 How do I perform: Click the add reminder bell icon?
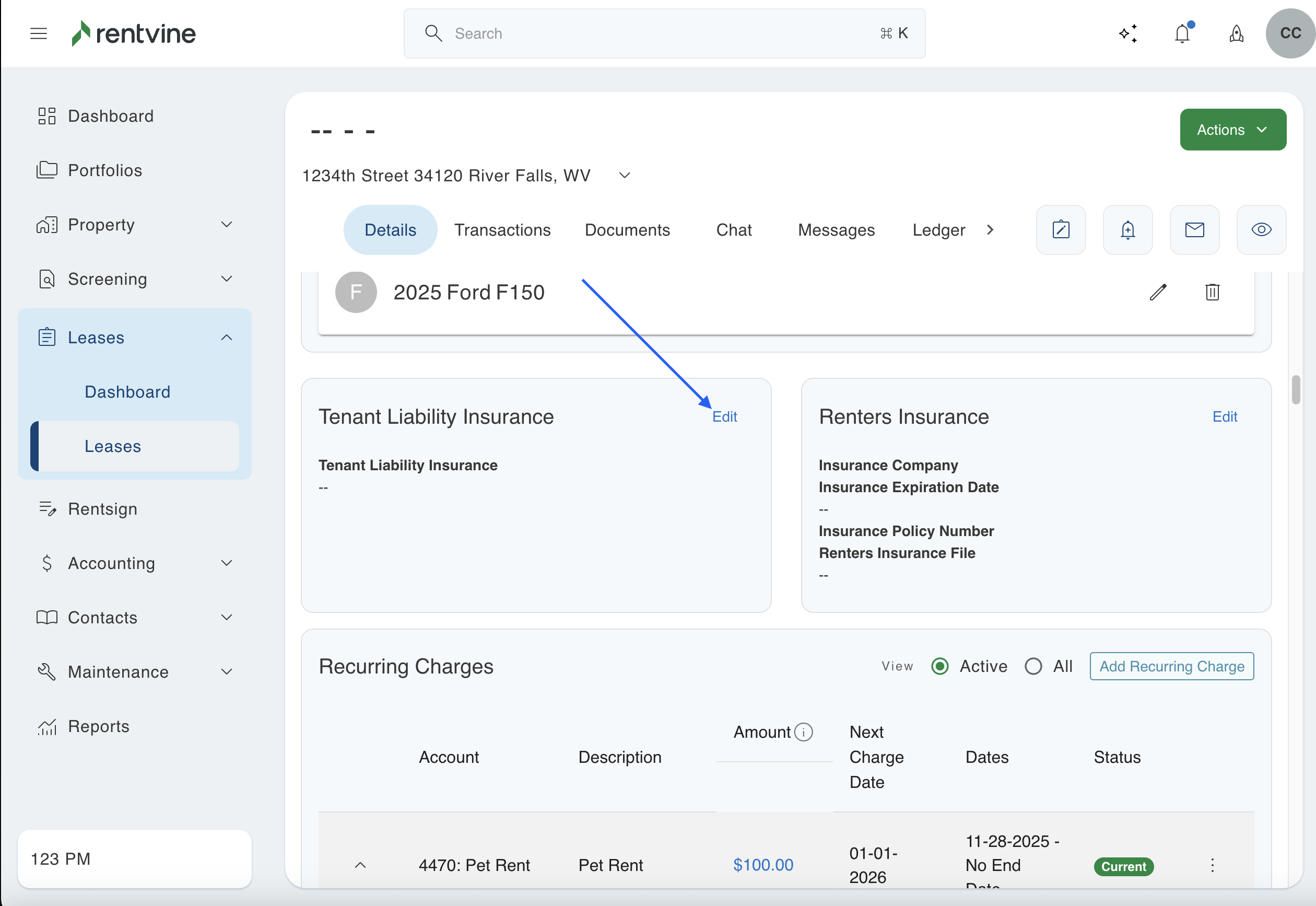(1127, 230)
